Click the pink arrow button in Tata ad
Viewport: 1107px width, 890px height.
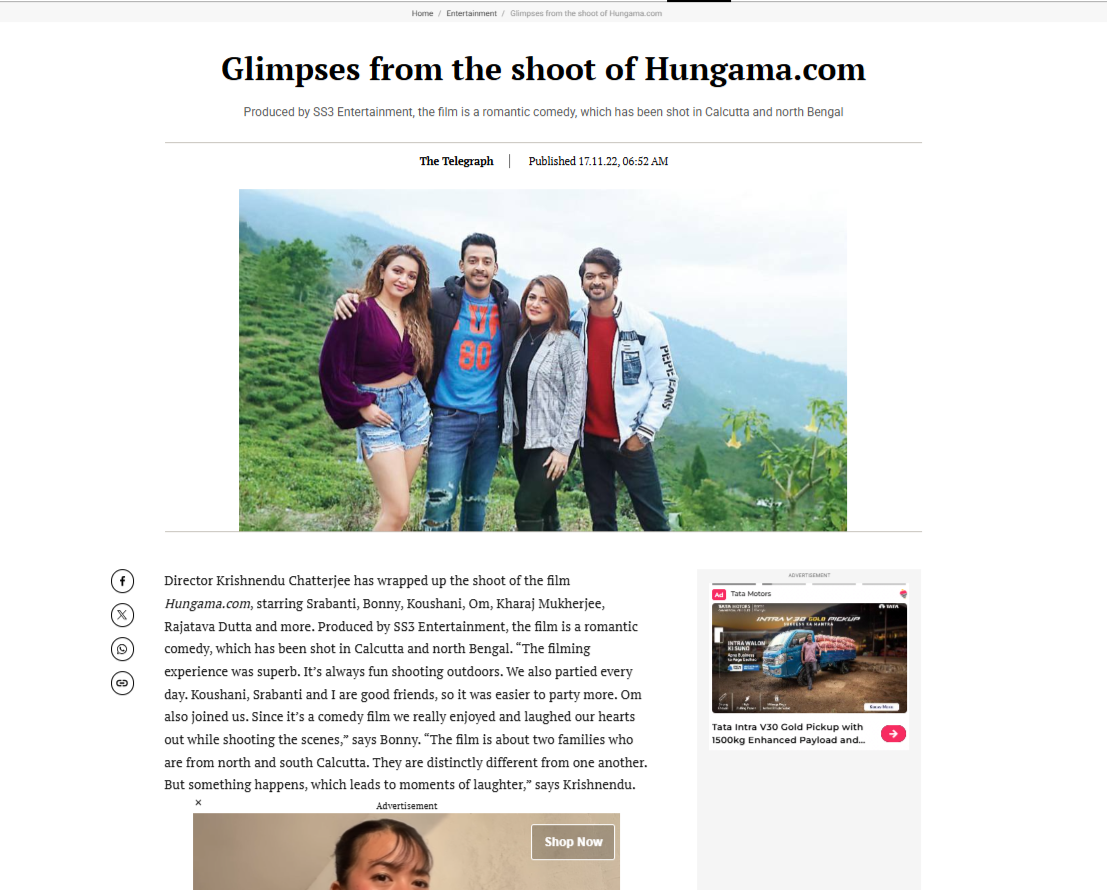coord(893,733)
